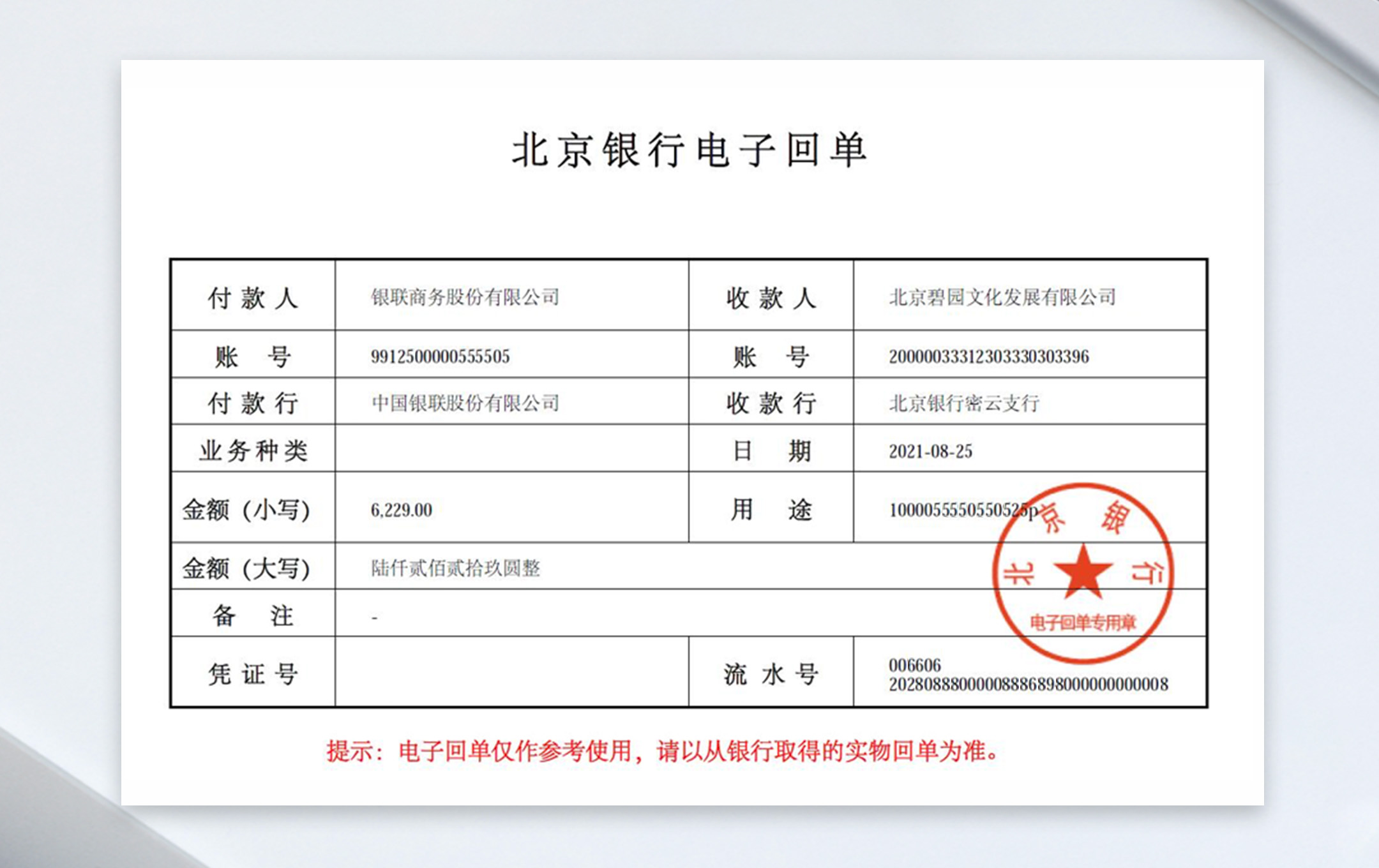Screen dimensions: 1379x868
Task: Click serial number line 006606
Action: pyautogui.click(x=915, y=665)
